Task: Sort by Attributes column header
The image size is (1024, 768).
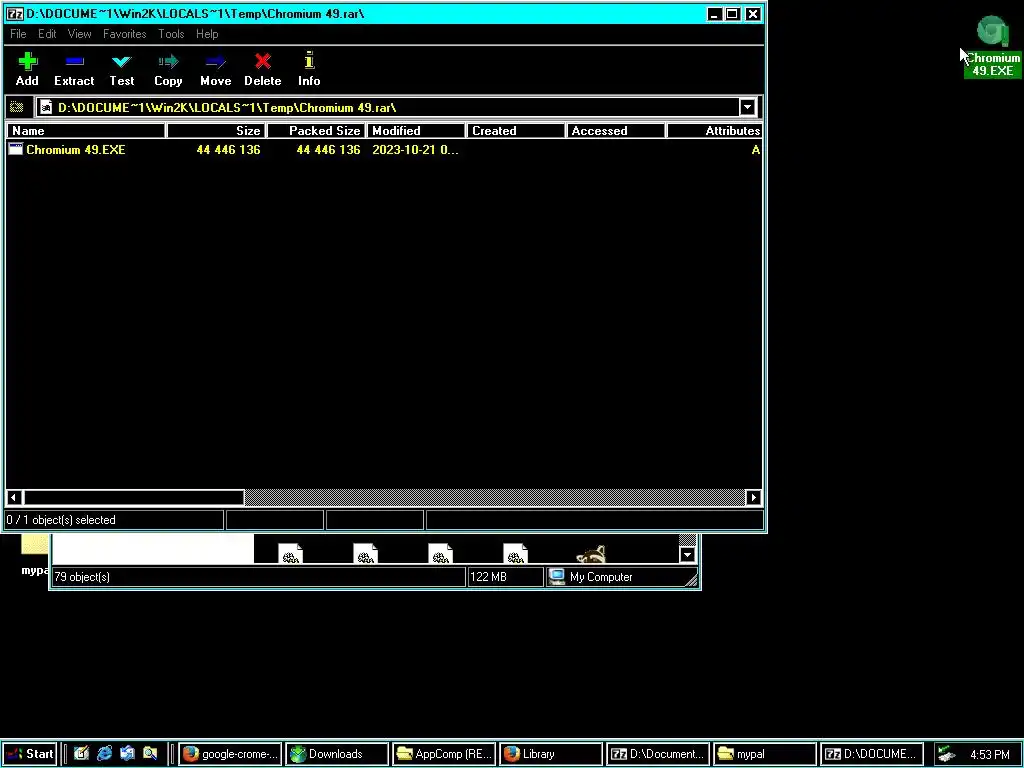Action: click(x=714, y=131)
